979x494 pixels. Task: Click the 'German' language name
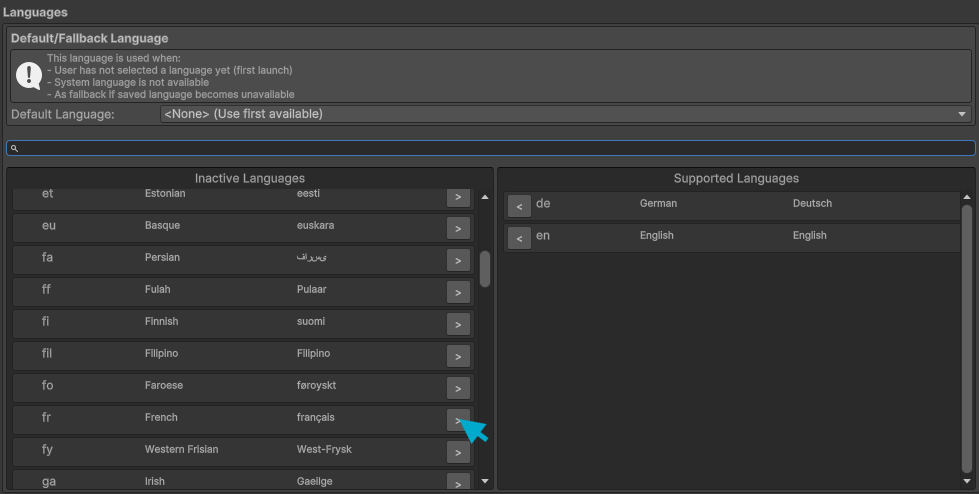click(658, 203)
